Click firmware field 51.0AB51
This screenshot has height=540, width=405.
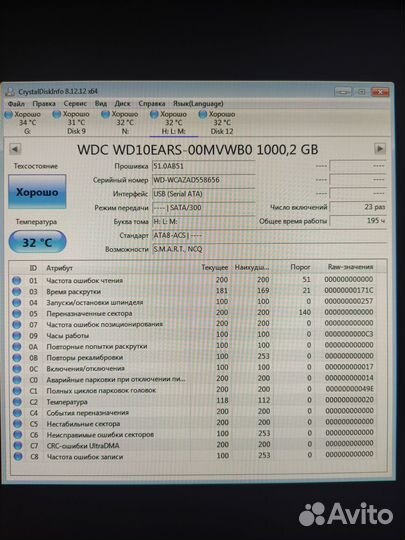click(x=203, y=166)
